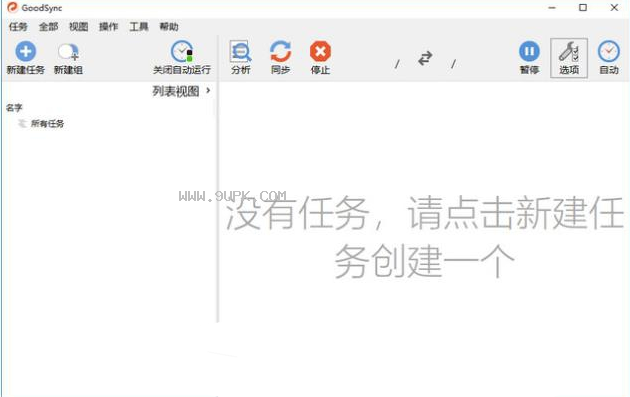Click the left folder path slash

pos(397,63)
